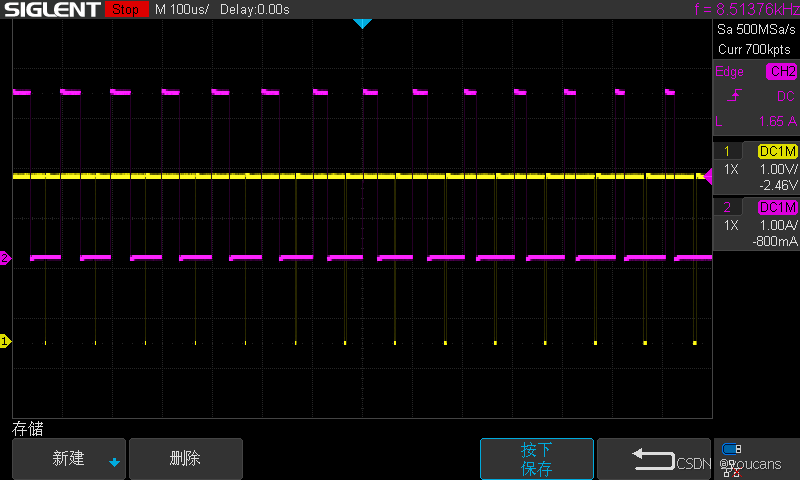Image resolution: width=800 pixels, height=480 pixels.
Task: Click channel 1 scale value 1.00V/
Action: click(779, 169)
